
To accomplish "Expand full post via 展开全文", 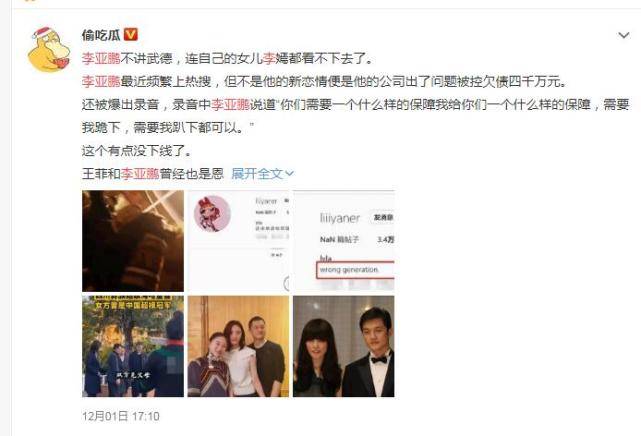I will (x=262, y=174).
